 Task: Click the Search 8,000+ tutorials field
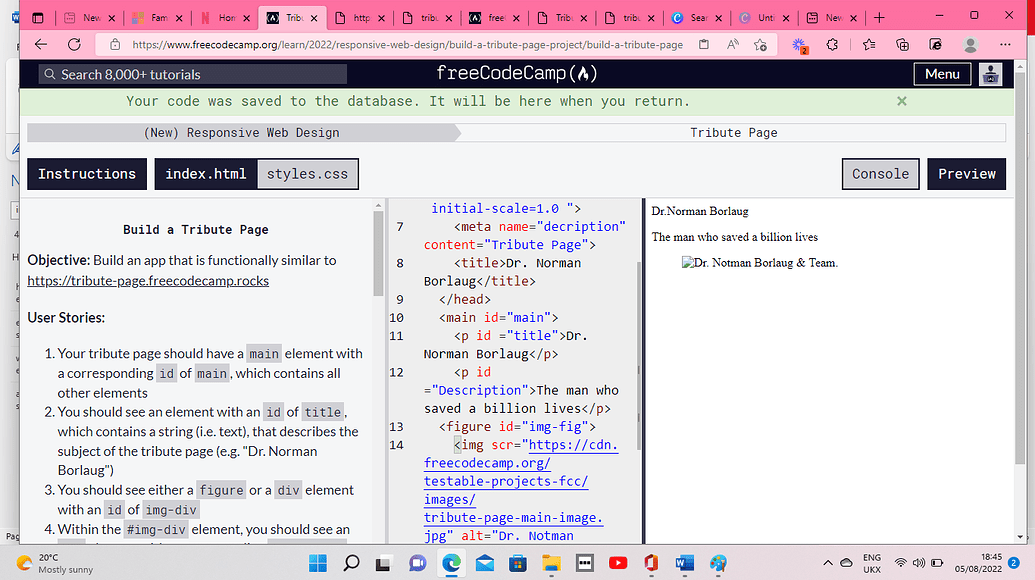click(190, 73)
